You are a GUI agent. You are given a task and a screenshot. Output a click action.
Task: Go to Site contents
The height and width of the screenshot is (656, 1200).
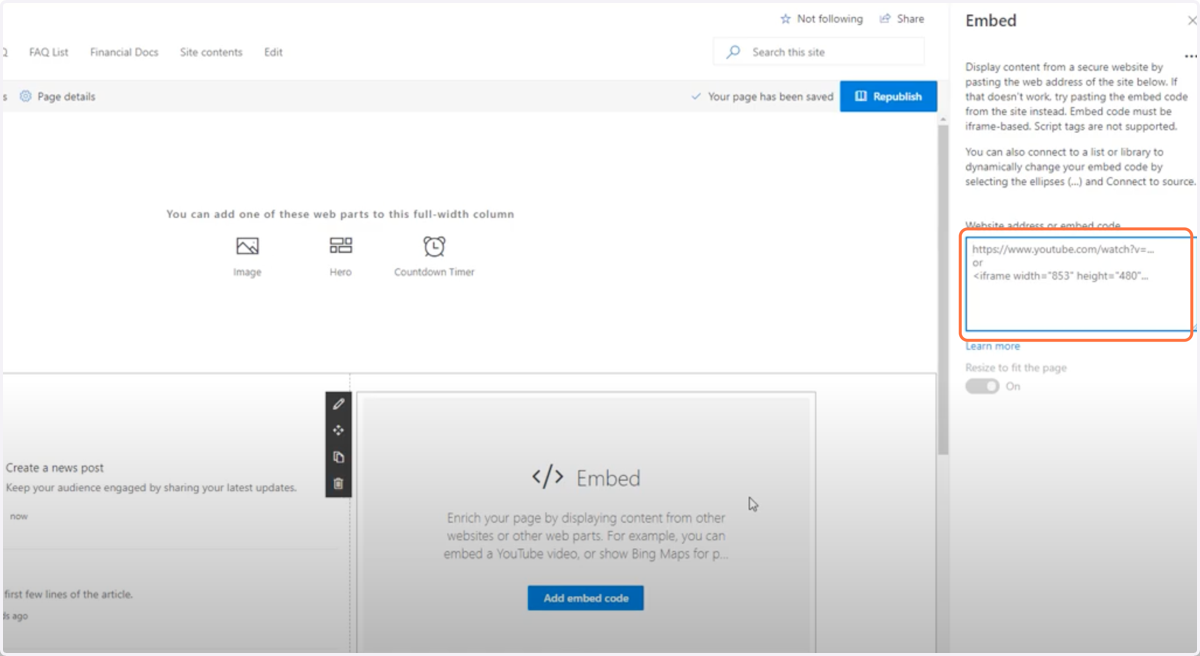[211, 52]
